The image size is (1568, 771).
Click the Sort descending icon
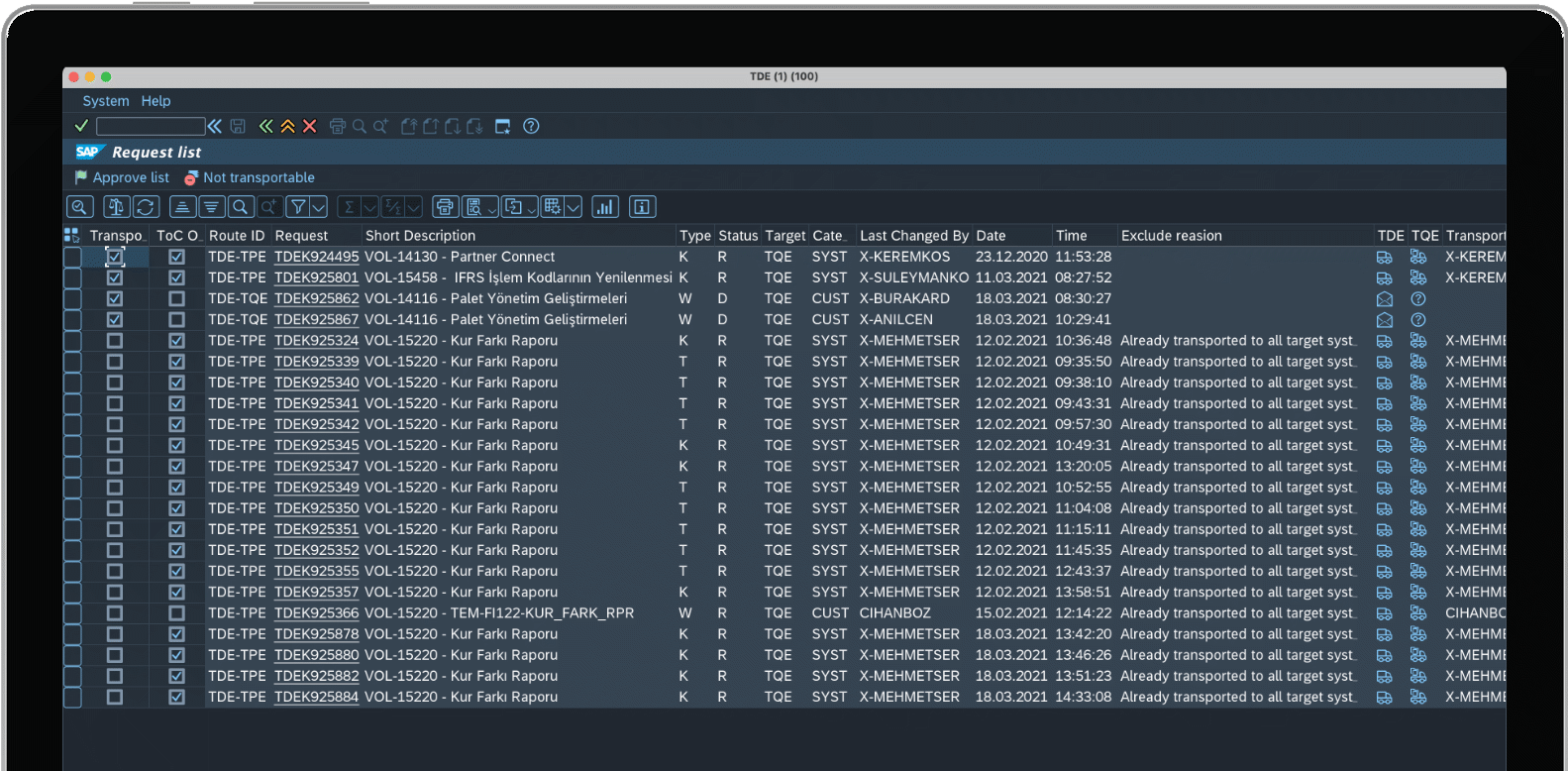click(x=211, y=206)
